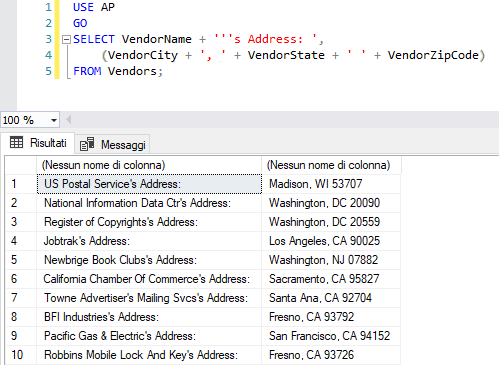Switch to the Risultati tab
The width and height of the screenshot is (499, 365).
tap(38, 143)
